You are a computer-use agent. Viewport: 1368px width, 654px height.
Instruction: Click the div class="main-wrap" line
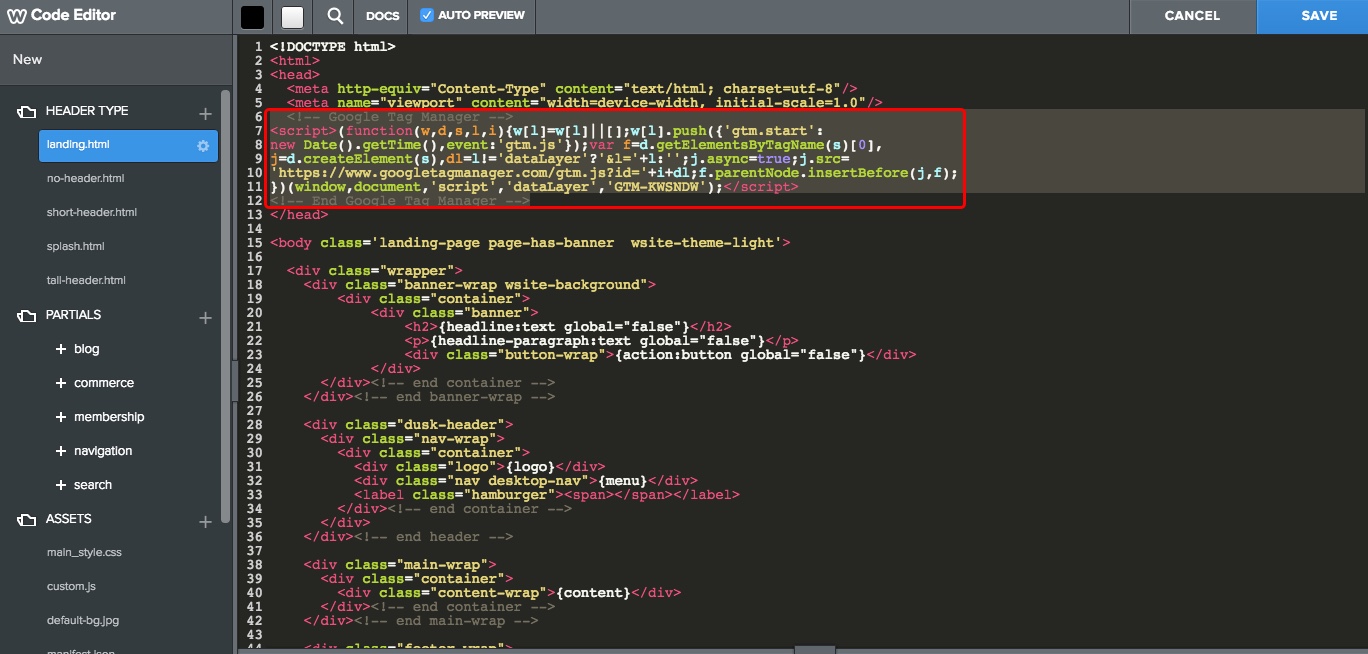[400, 565]
